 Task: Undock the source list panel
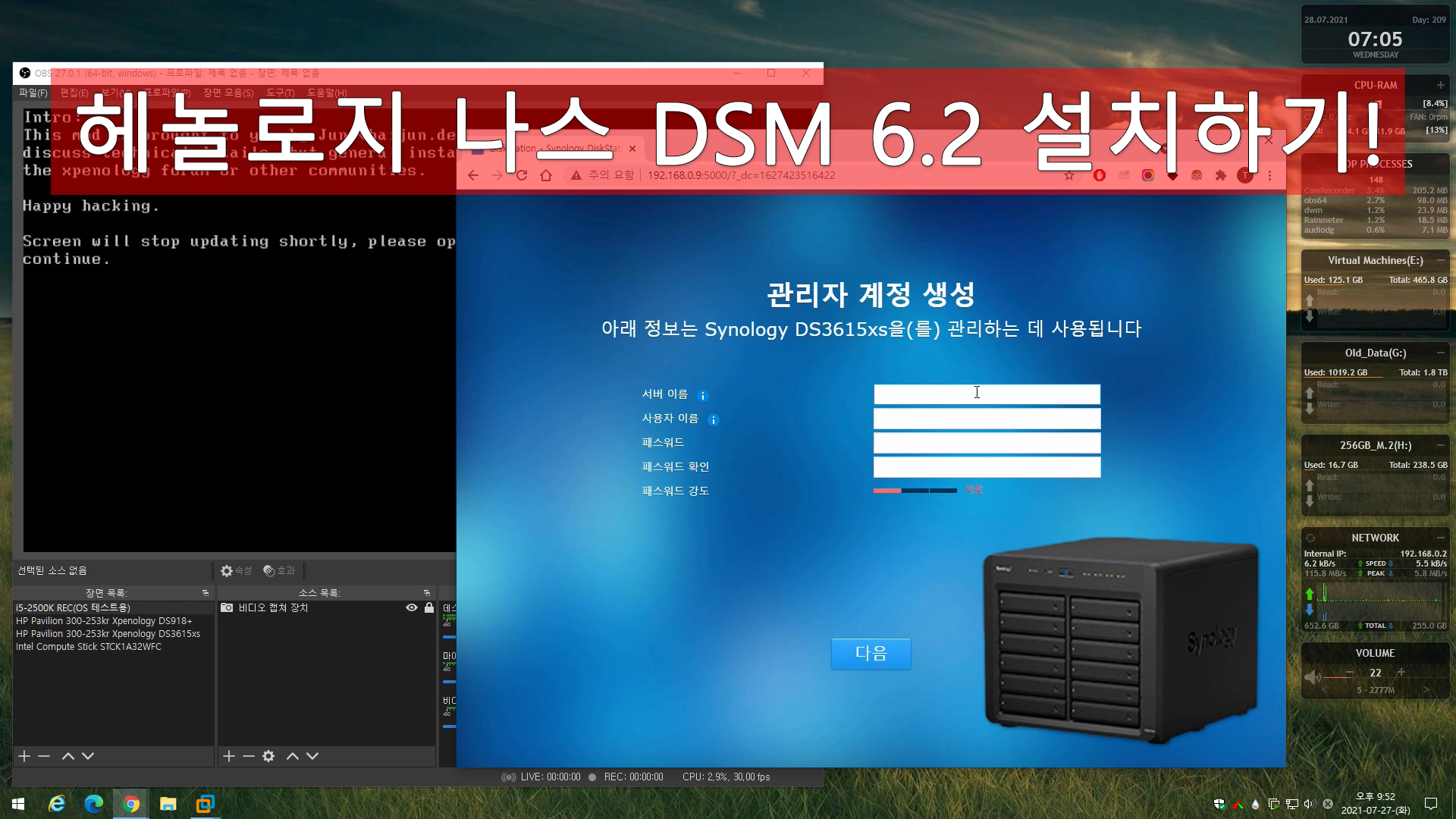[x=427, y=593]
